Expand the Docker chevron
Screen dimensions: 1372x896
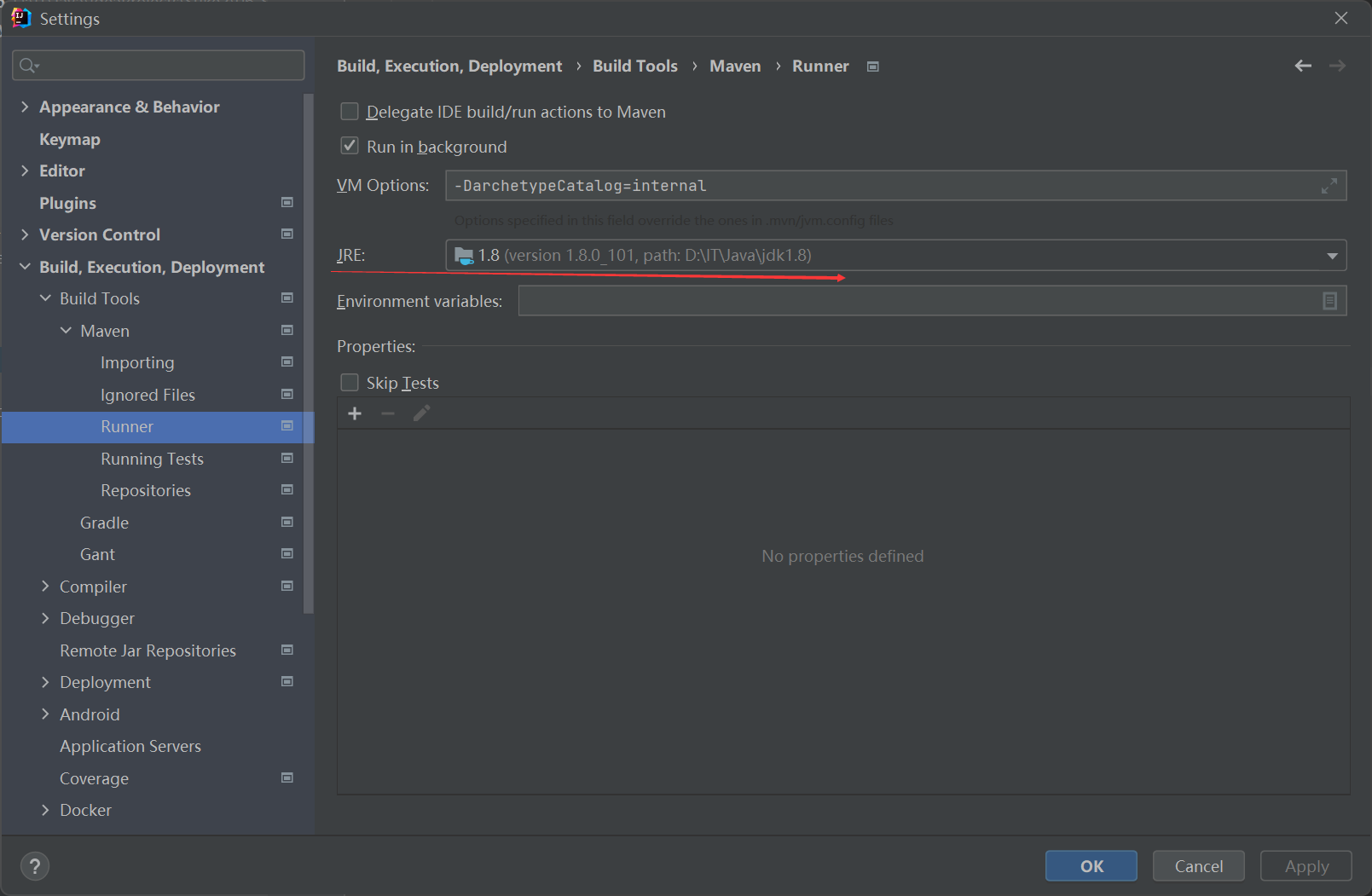45,810
